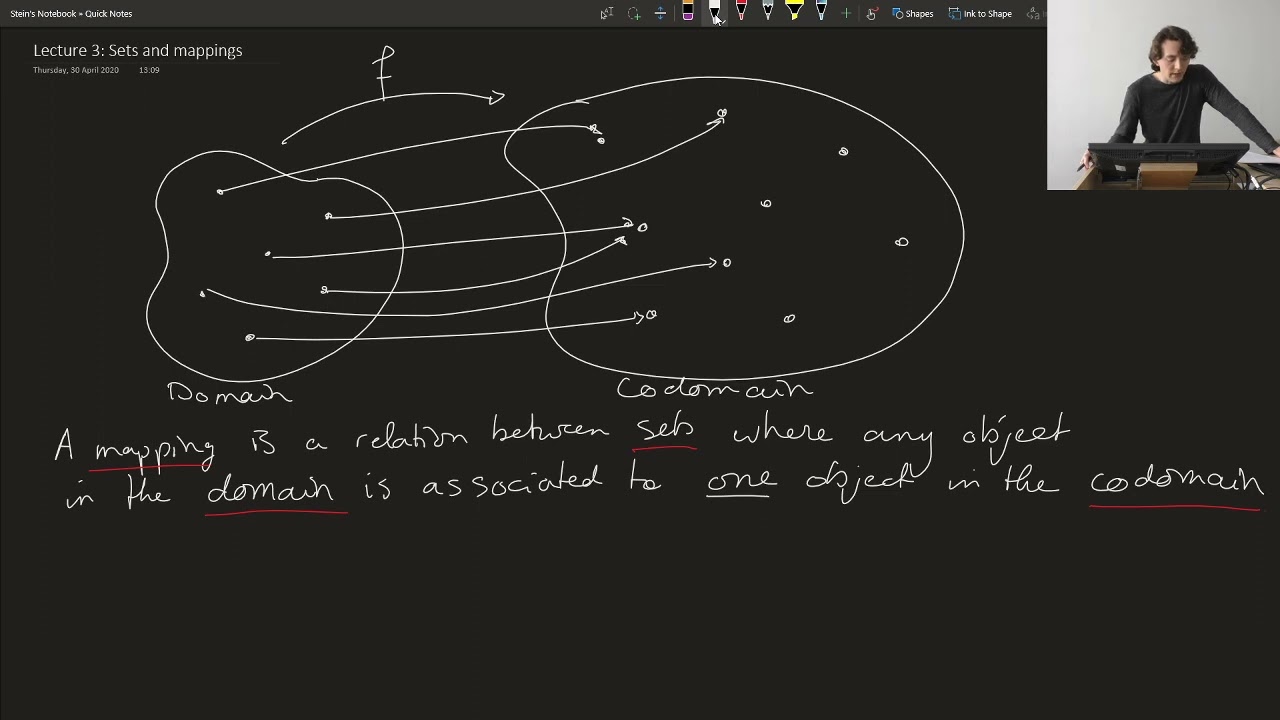Edit the page title 'Lecture 3: Sets and mappings'
Screen dimensions: 1280x720
(x=138, y=50)
